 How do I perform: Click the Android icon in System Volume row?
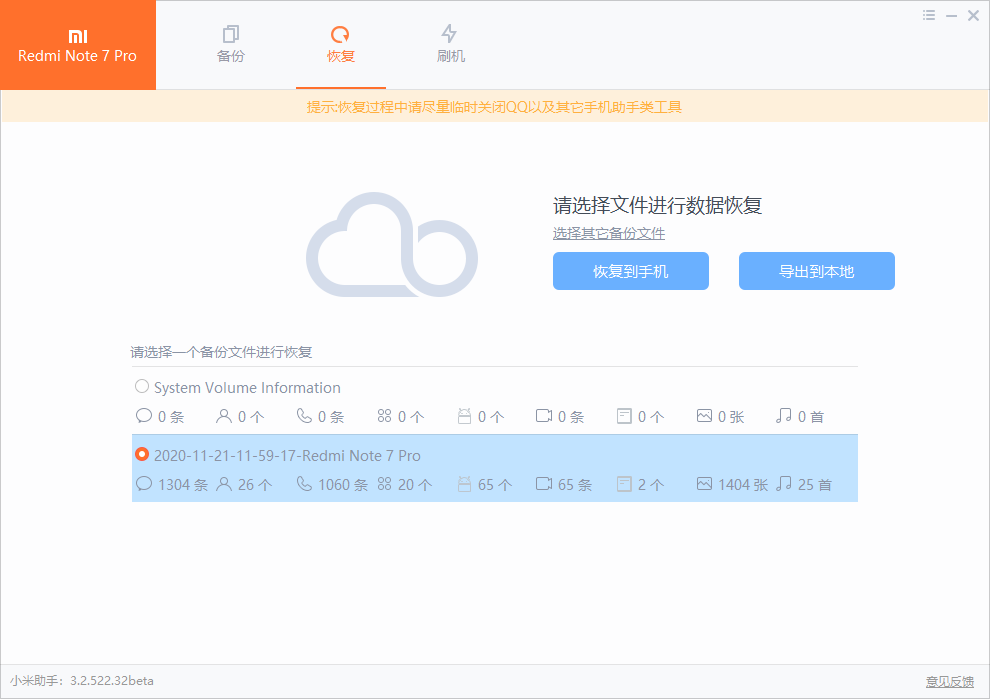tap(465, 416)
